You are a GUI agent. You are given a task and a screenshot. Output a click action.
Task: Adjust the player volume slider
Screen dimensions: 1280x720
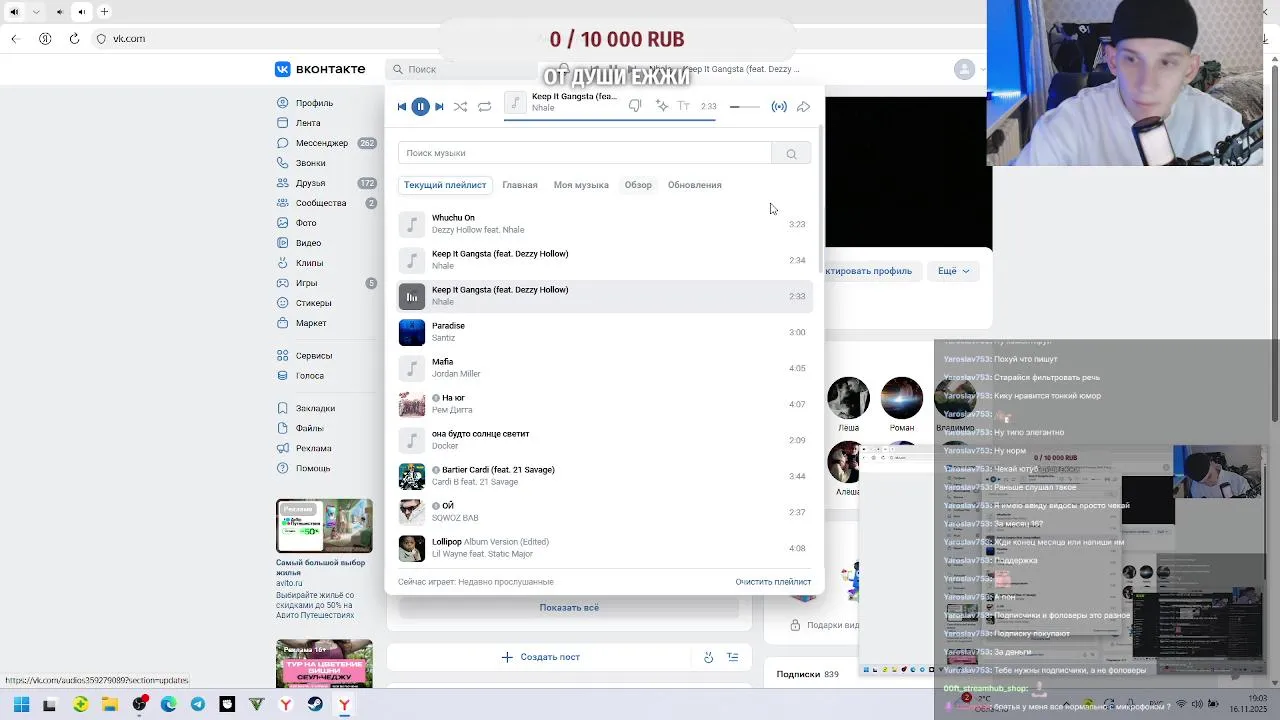coord(745,107)
